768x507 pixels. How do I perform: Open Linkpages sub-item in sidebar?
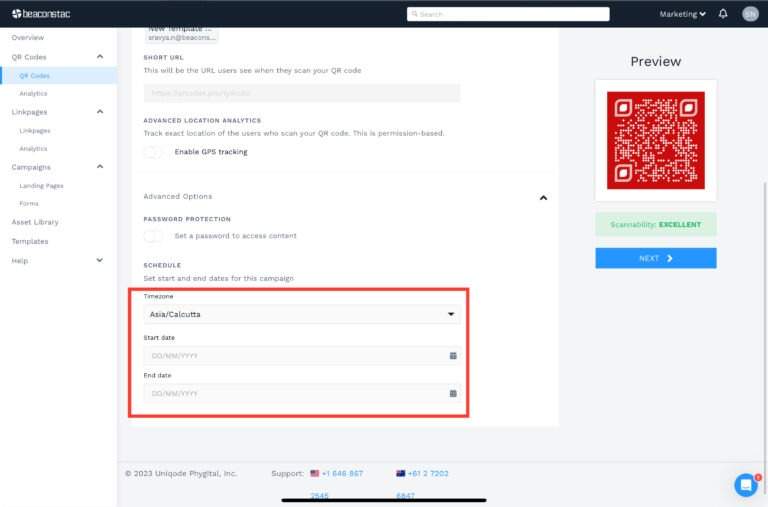[x=35, y=131]
